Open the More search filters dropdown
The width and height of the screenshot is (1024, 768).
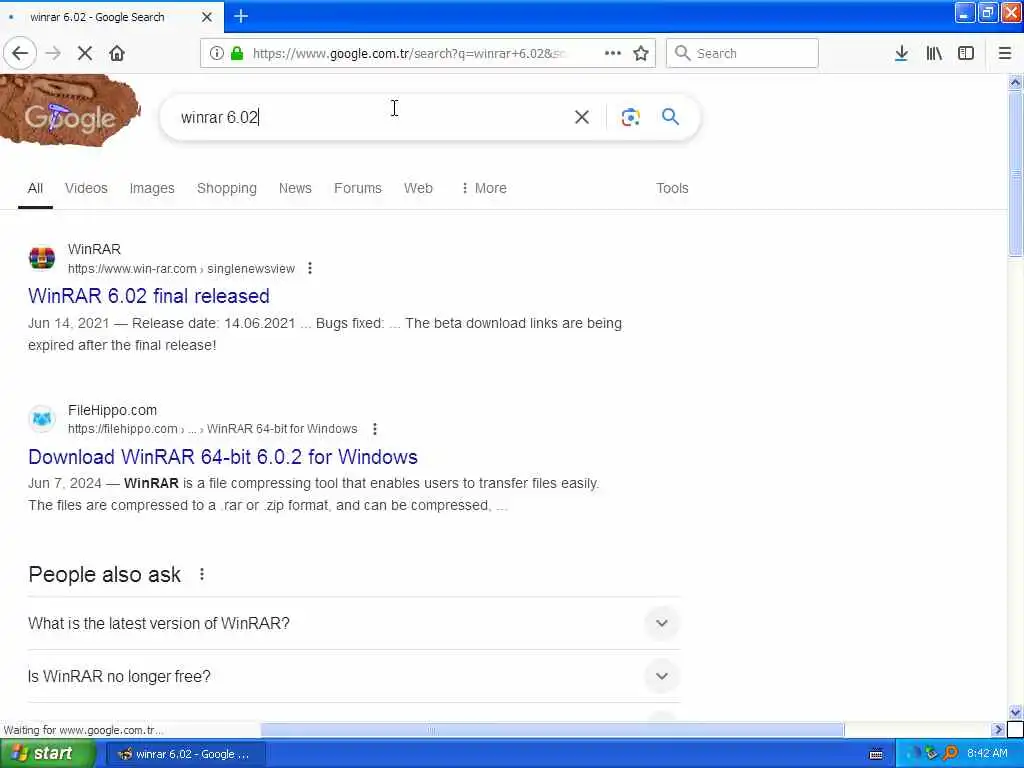(484, 188)
